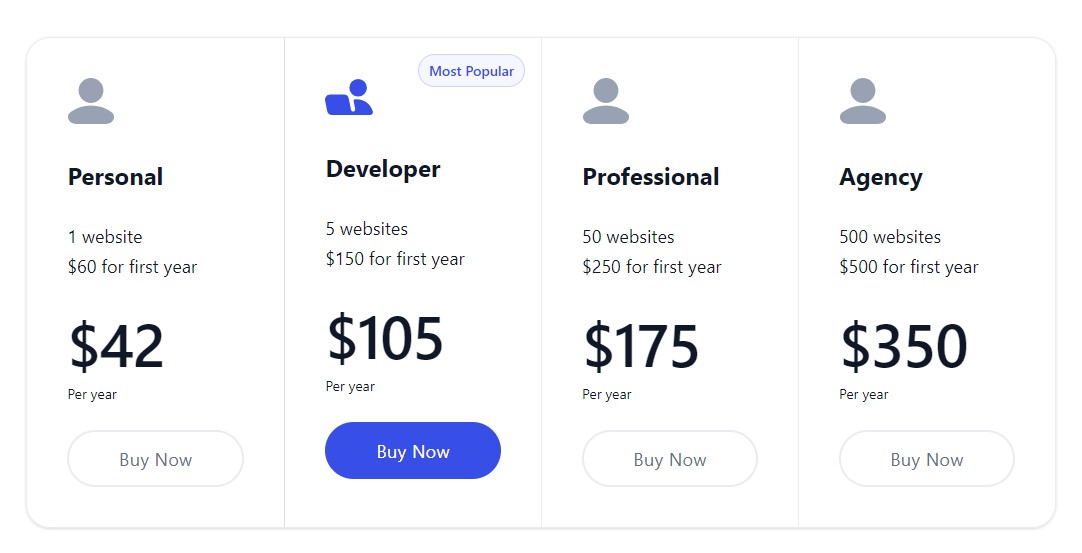Screen dimensions: 1082x553
Task: Buy the Developer plan now
Action: [x=413, y=451]
